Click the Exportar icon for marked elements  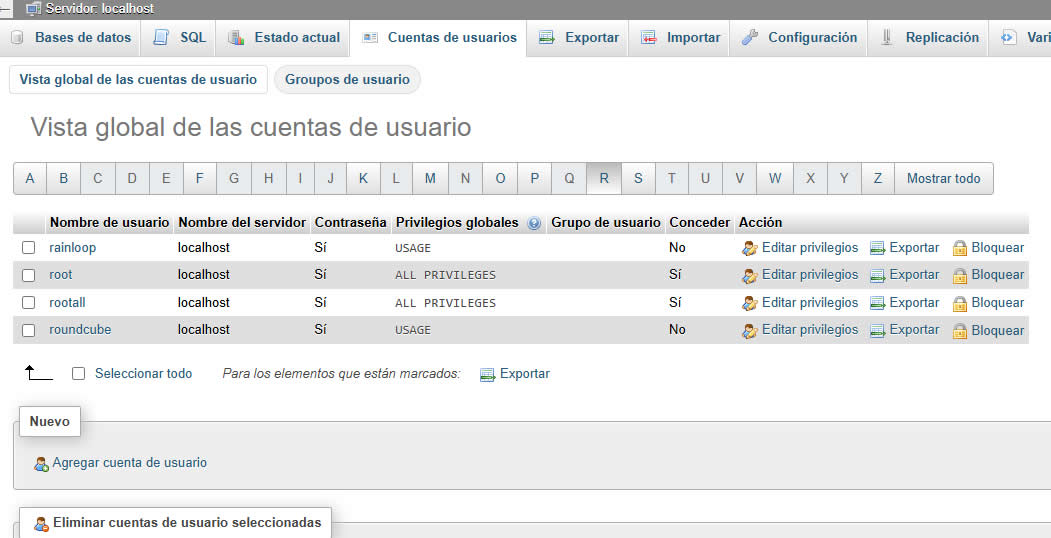(x=488, y=374)
